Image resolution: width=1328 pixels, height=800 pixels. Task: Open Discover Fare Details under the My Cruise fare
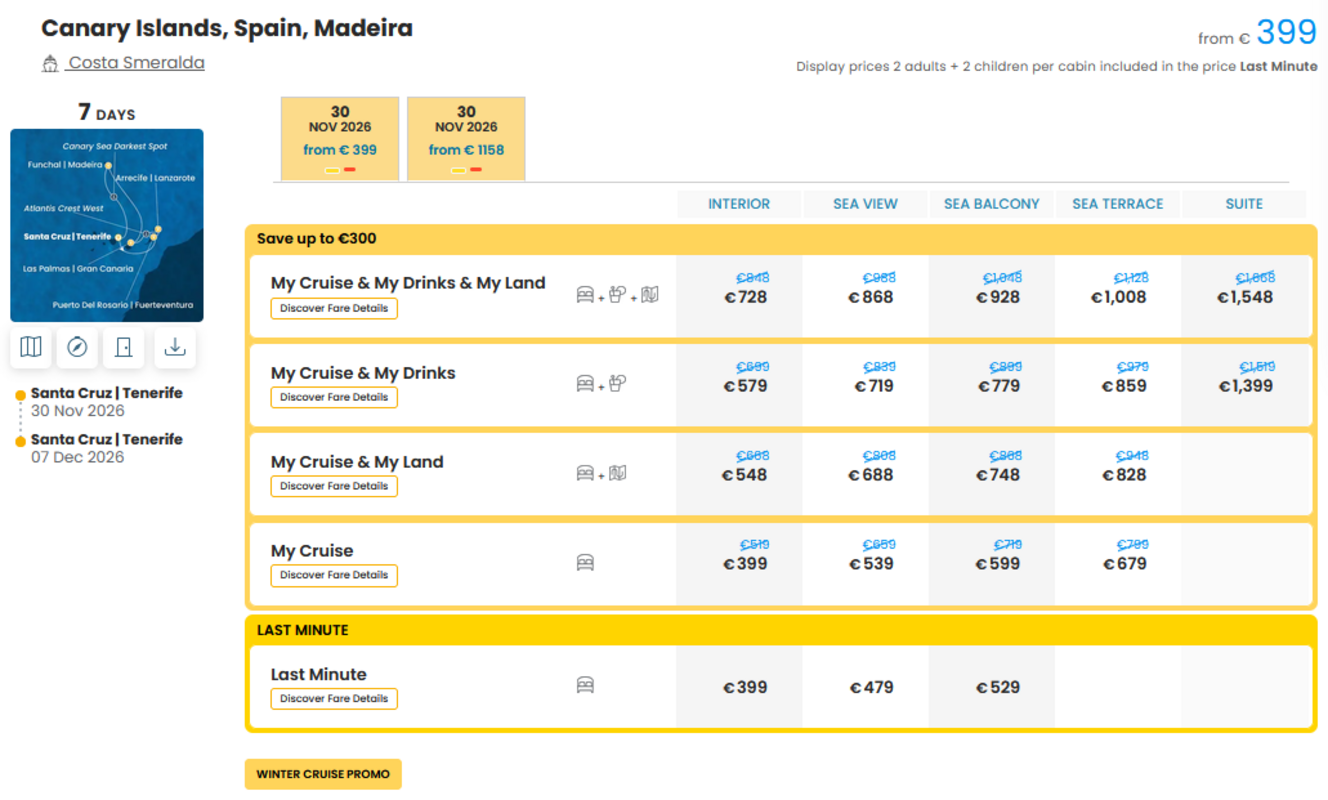click(334, 575)
